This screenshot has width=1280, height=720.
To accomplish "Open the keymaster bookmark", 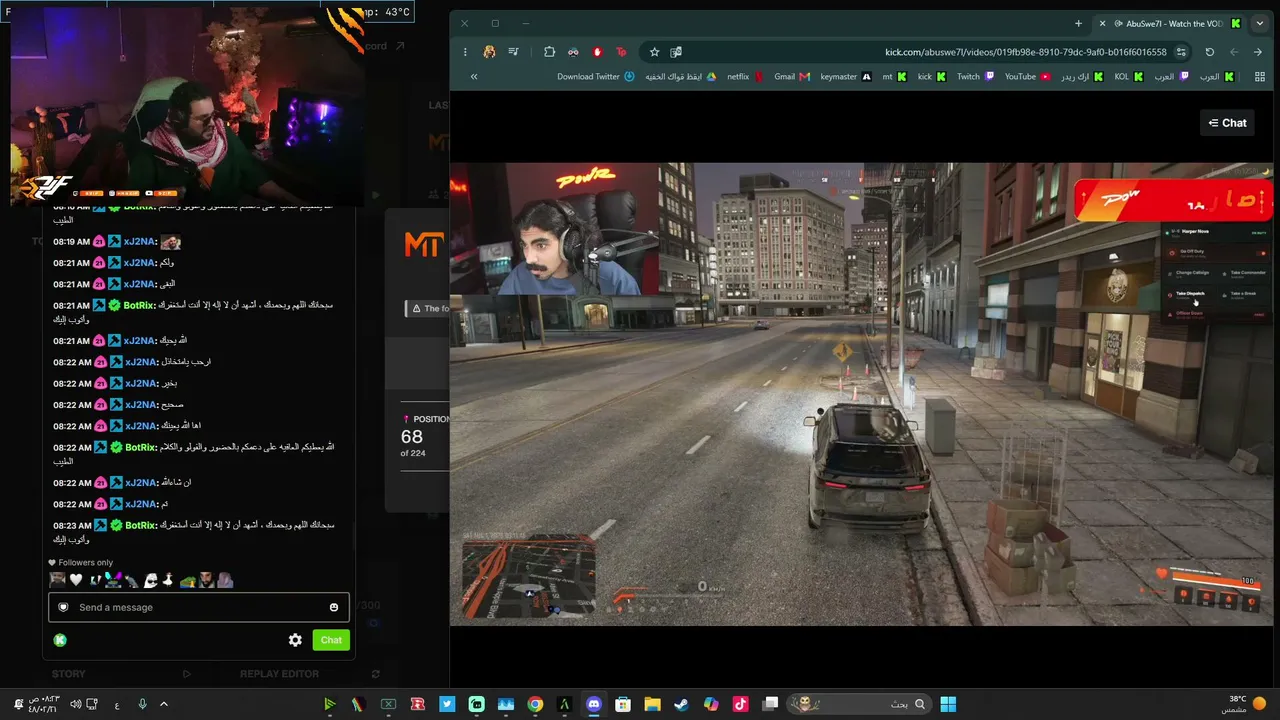I will click(845, 77).
